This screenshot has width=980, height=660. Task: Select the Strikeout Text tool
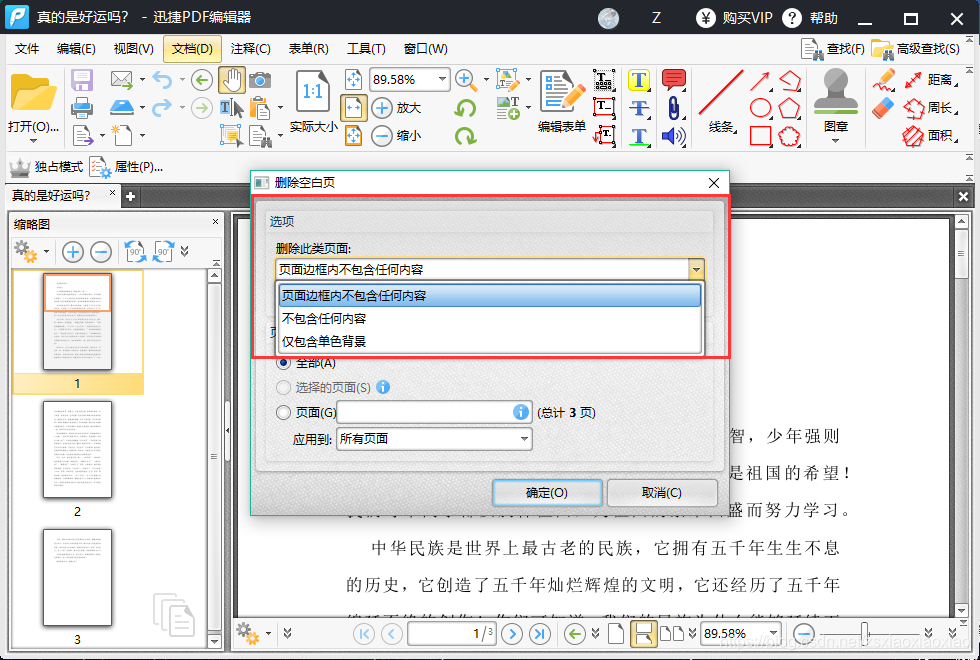[x=639, y=108]
